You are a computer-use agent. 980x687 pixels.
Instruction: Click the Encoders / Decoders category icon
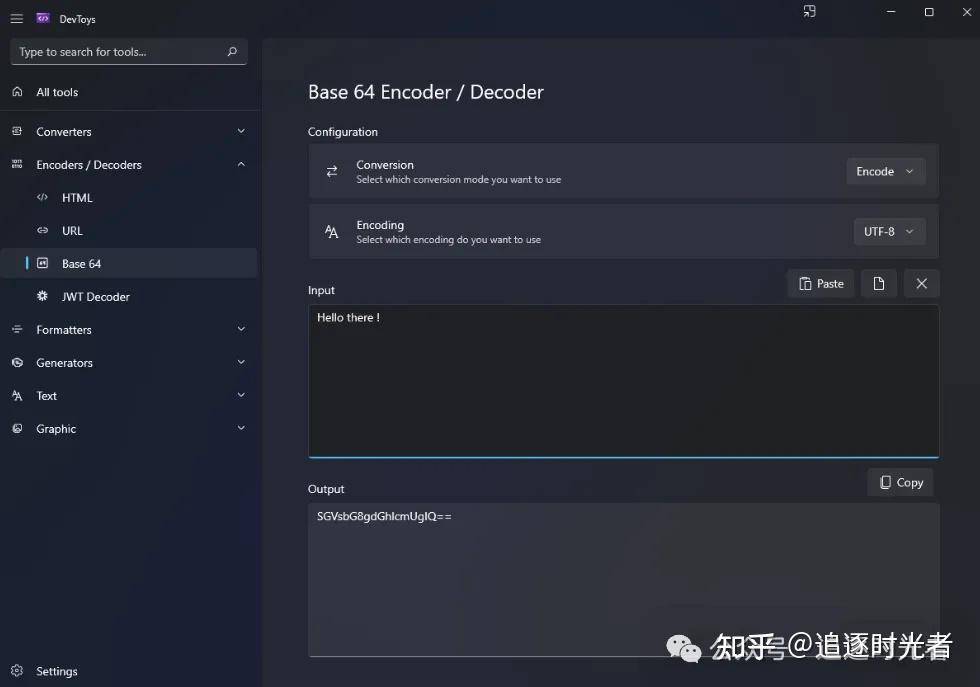18,164
